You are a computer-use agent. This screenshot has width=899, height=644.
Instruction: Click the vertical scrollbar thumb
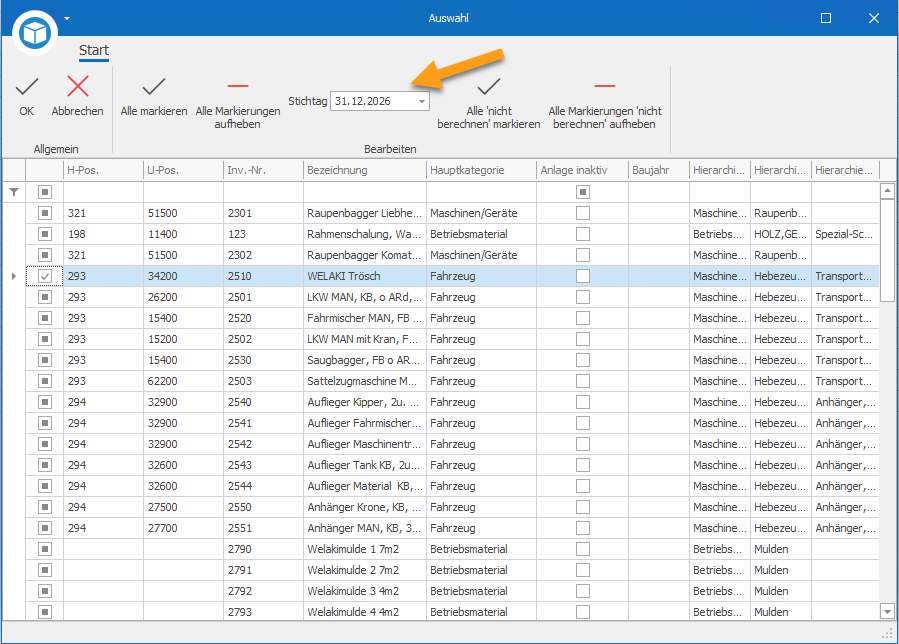(x=887, y=250)
